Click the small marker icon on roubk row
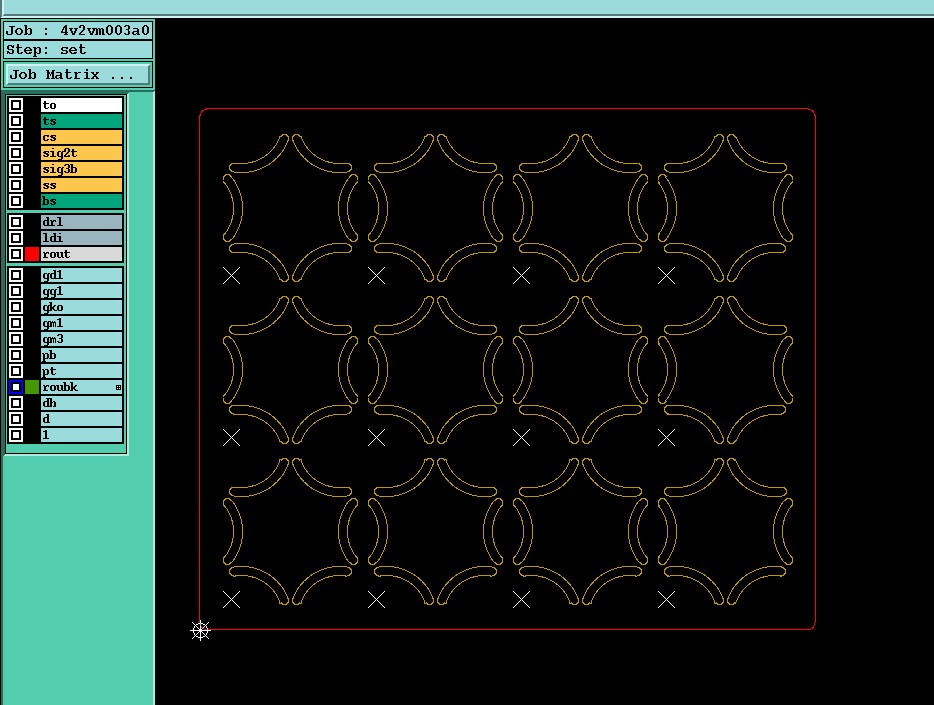This screenshot has height=705, width=934. pyautogui.click(x=119, y=388)
